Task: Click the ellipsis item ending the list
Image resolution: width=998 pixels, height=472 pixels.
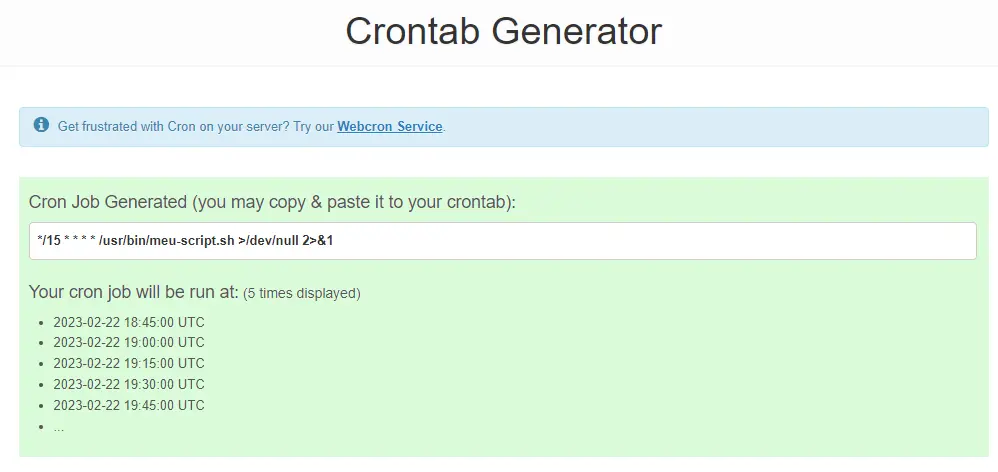Action: [59, 427]
